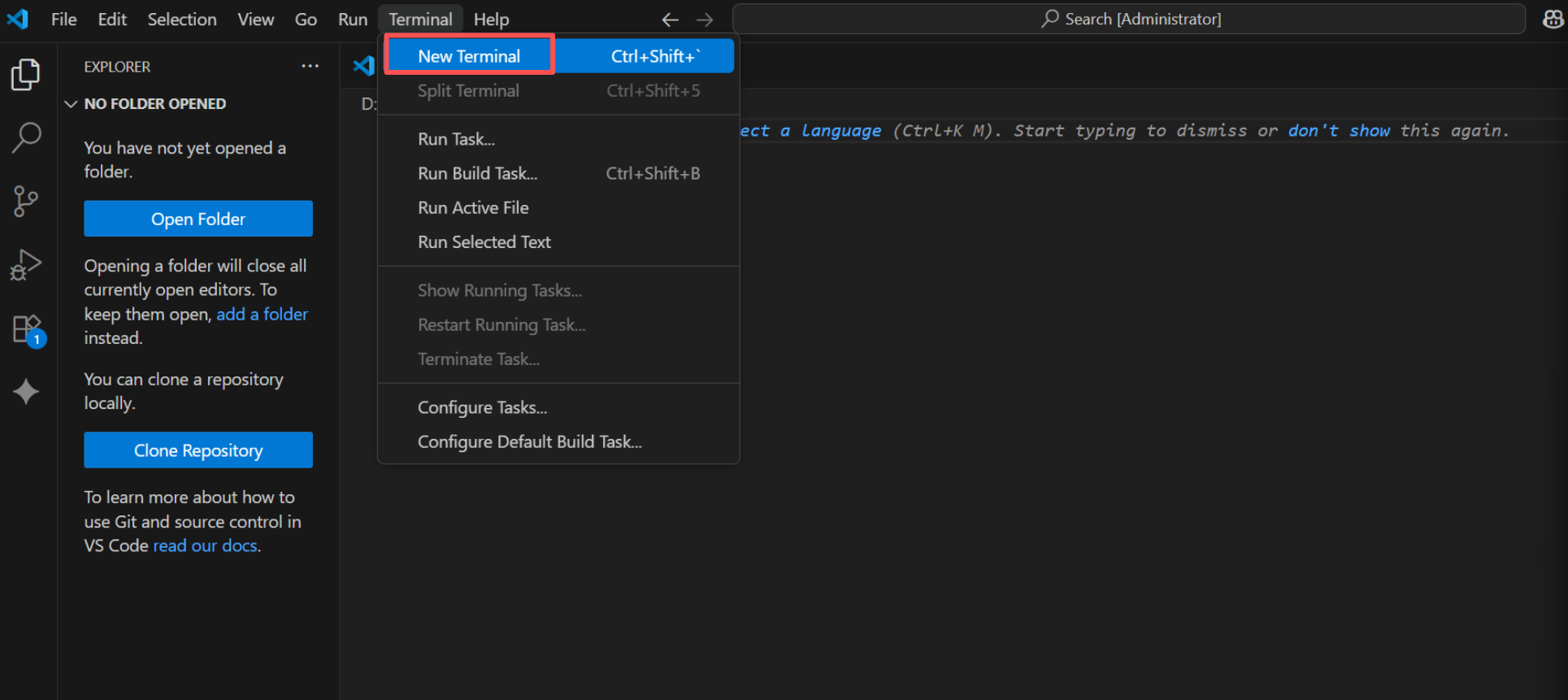Follow the 'add a folder' link
The height and width of the screenshot is (700, 1568).
click(x=262, y=314)
